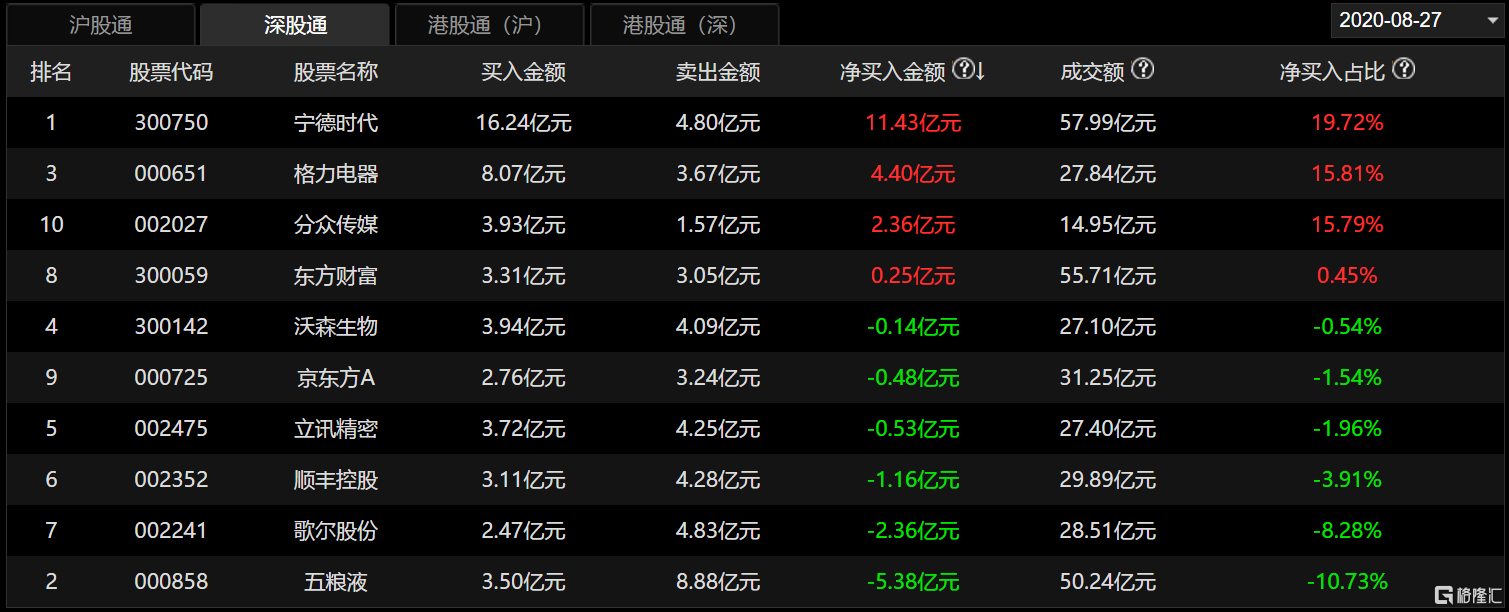Screen dimensions: 1509x612
Task: Select stock name 京东方A
Action: [336, 378]
